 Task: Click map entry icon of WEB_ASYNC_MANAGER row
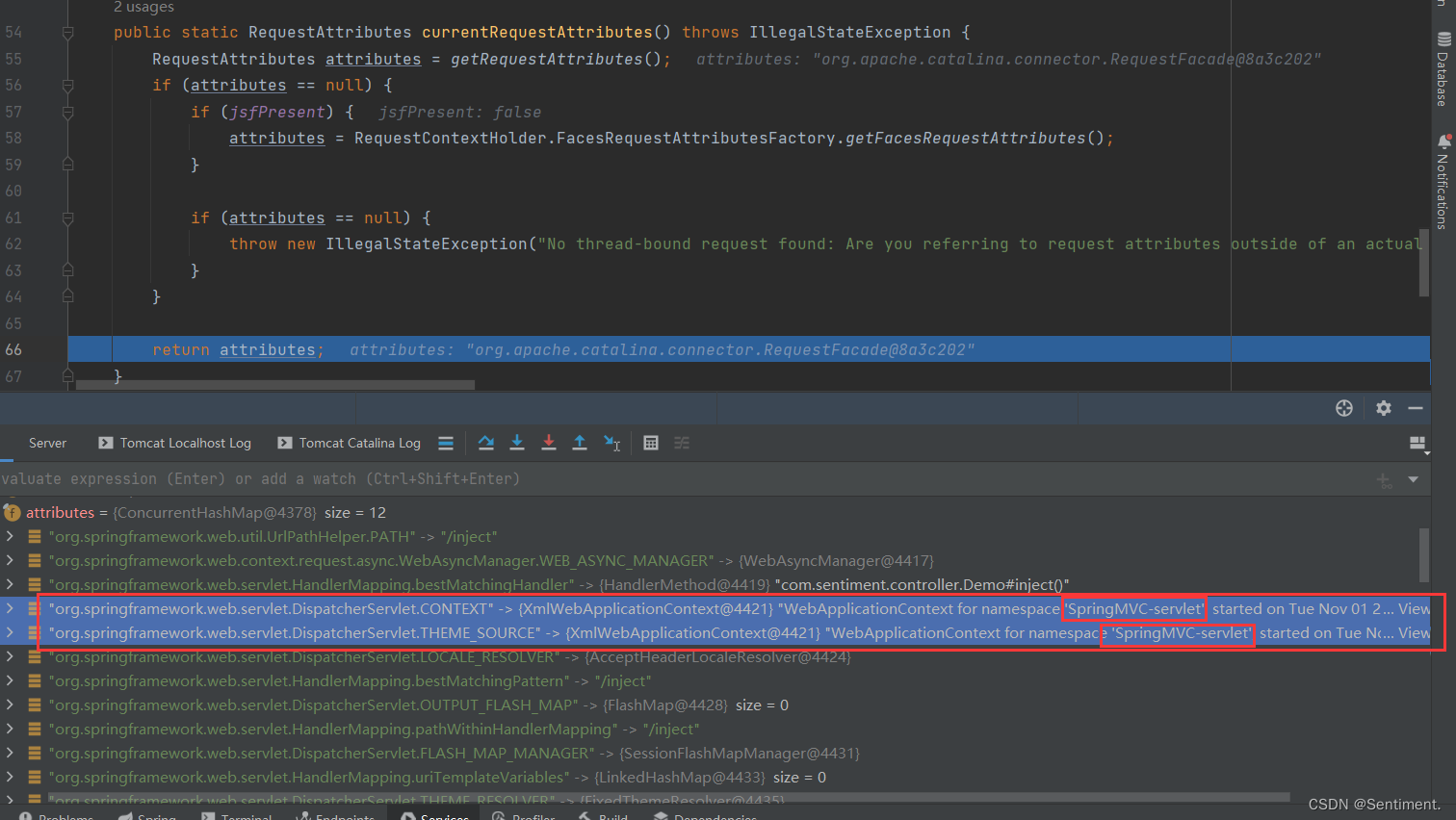[35, 561]
